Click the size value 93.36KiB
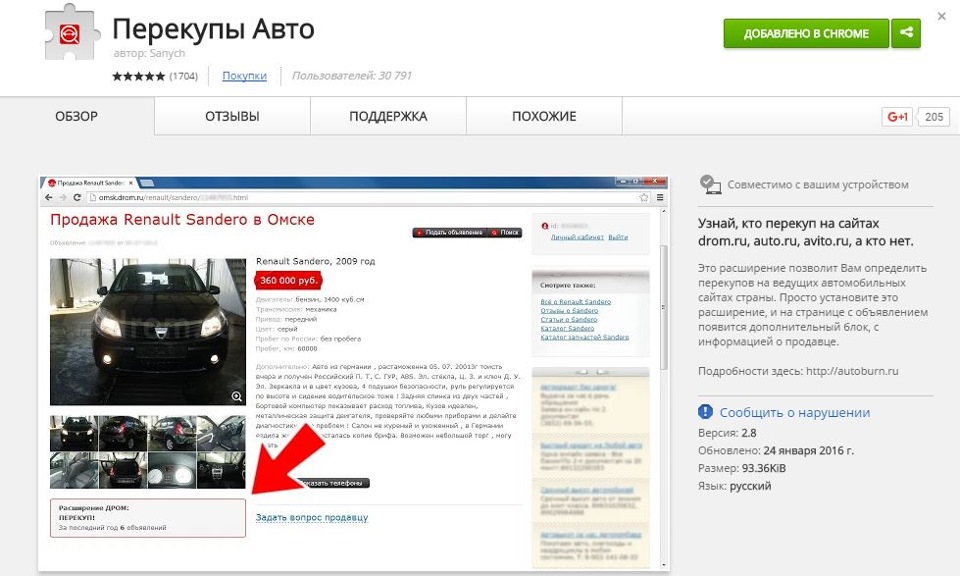The image size is (960, 576). coord(763,468)
